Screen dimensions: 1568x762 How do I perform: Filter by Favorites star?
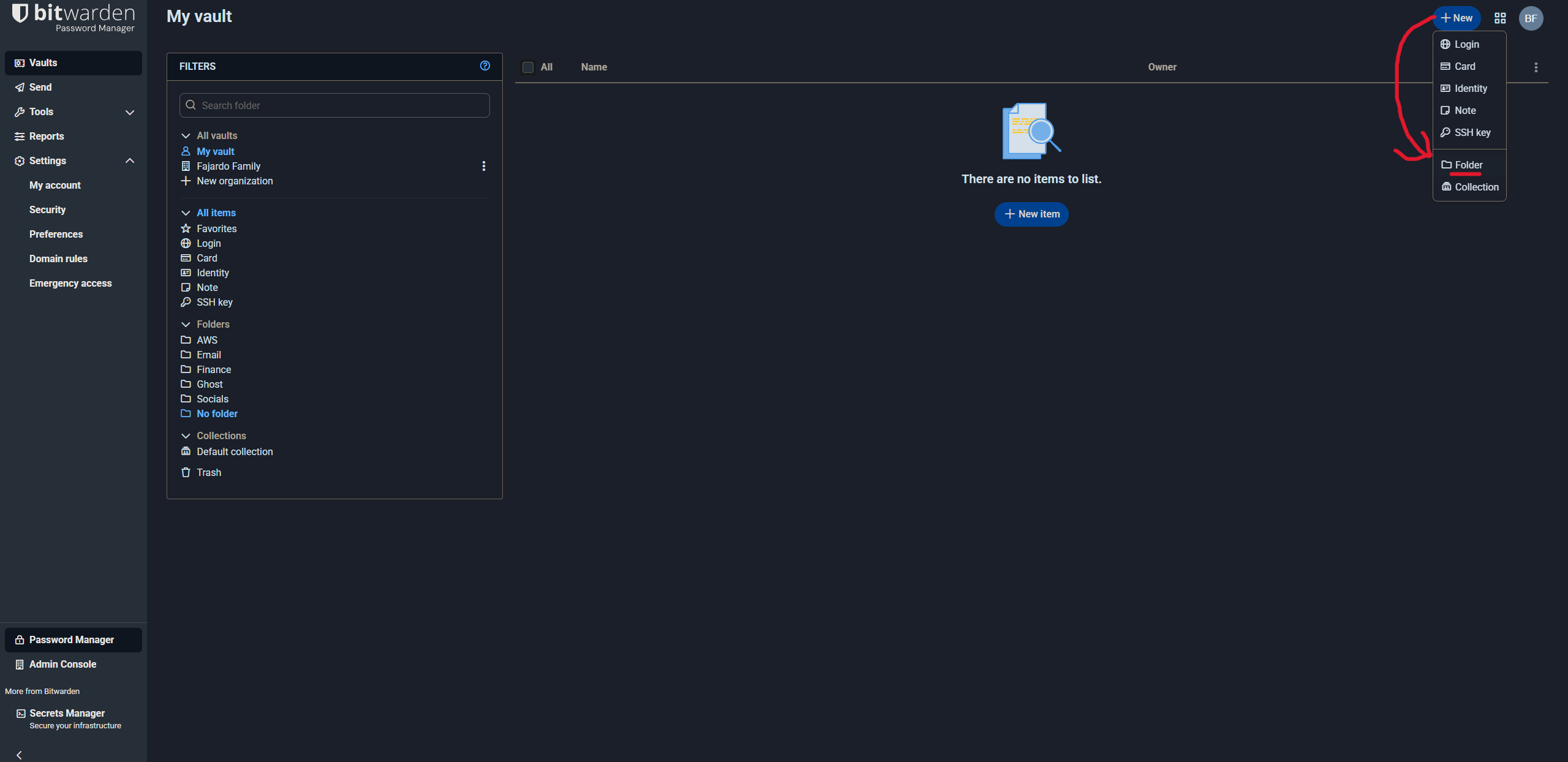pyautogui.click(x=216, y=228)
